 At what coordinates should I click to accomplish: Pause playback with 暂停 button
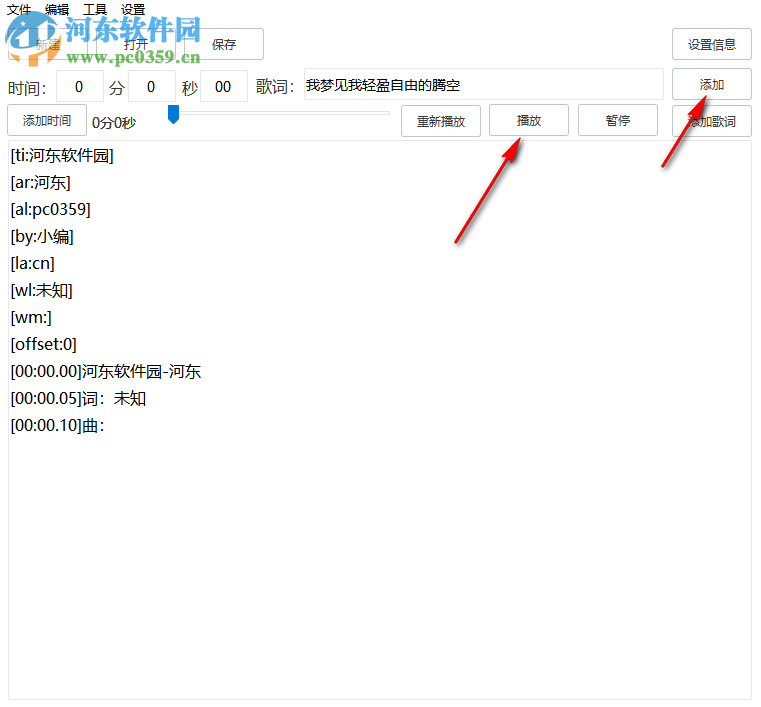click(618, 120)
